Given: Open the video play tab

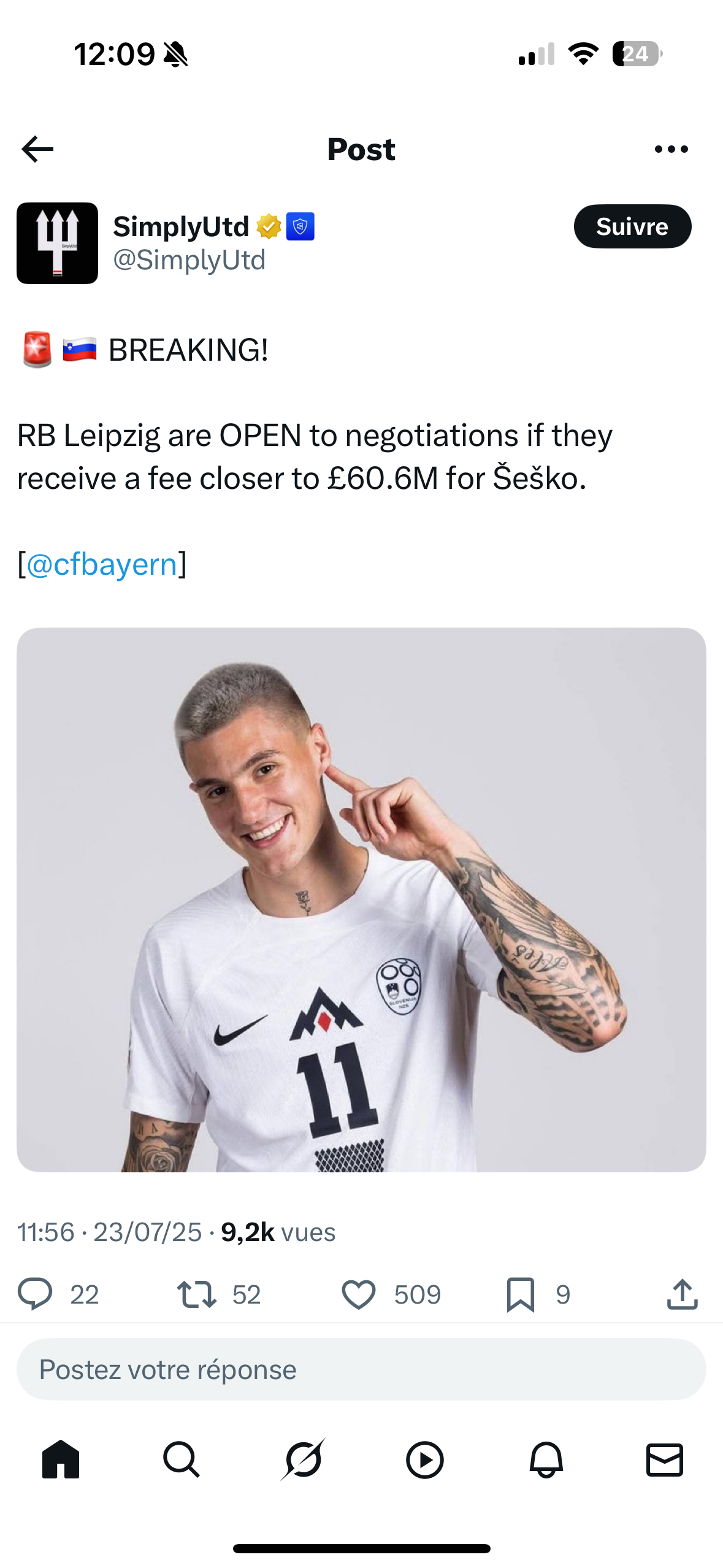Looking at the screenshot, I should pyautogui.click(x=424, y=1460).
